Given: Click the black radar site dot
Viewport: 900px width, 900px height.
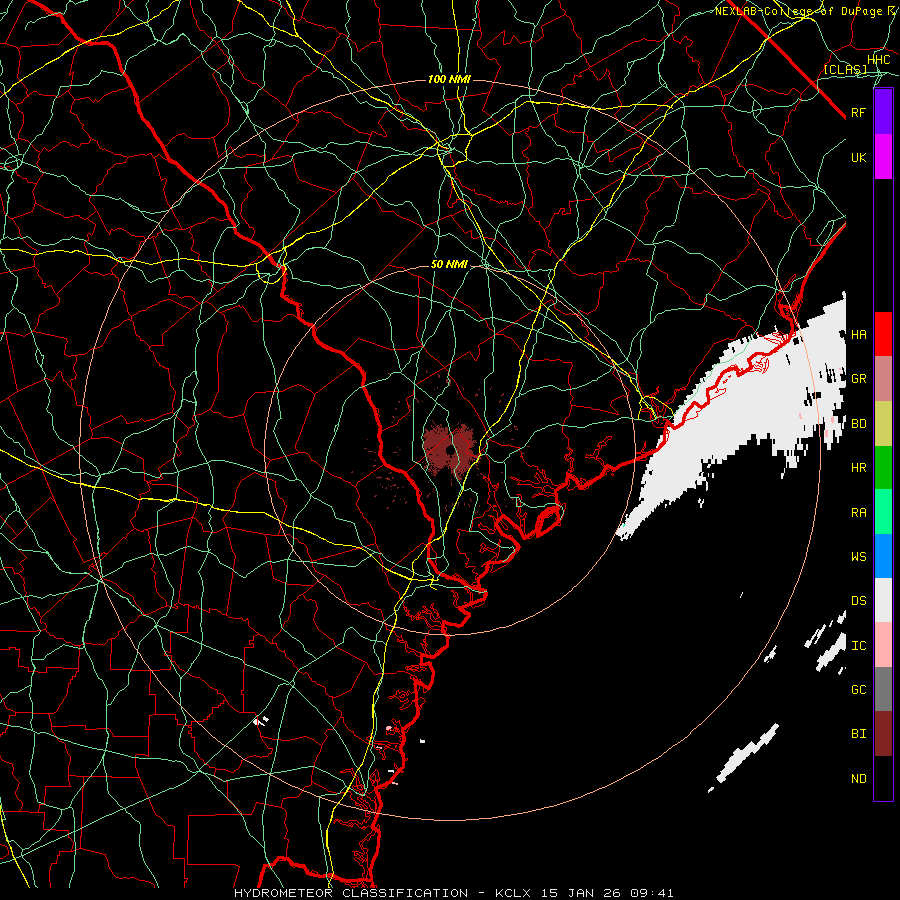Looking at the screenshot, I should pyautogui.click(x=449, y=450).
